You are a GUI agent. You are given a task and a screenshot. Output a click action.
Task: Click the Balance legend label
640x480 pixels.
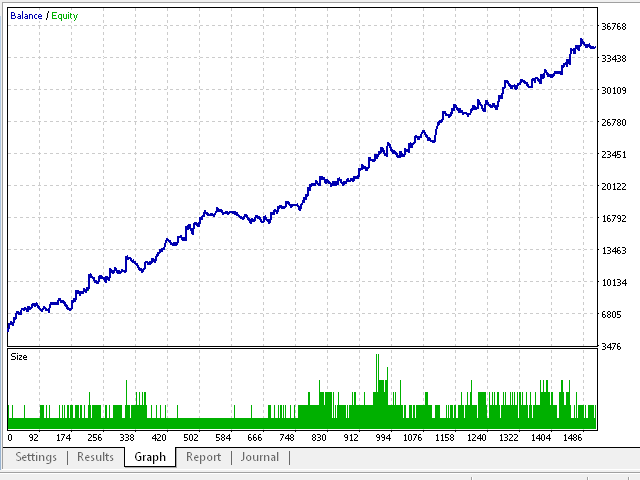pyautogui.click(x=26, y=16)
